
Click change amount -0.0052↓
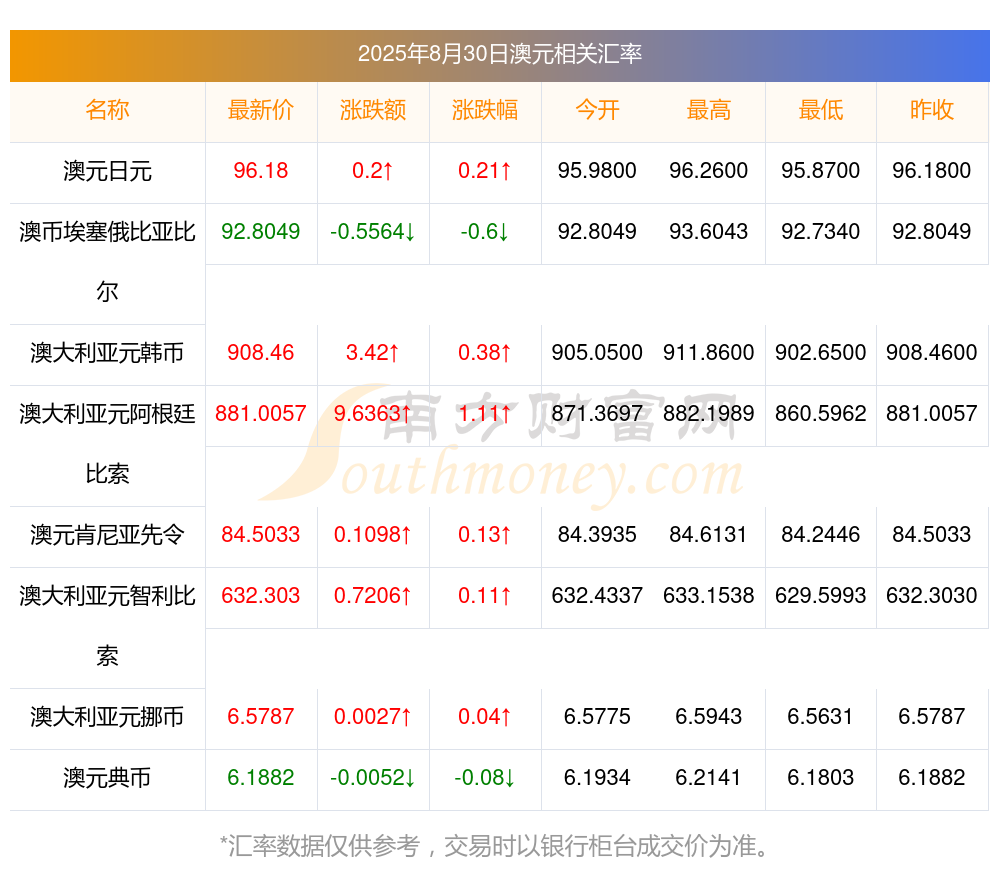point(373,778)
